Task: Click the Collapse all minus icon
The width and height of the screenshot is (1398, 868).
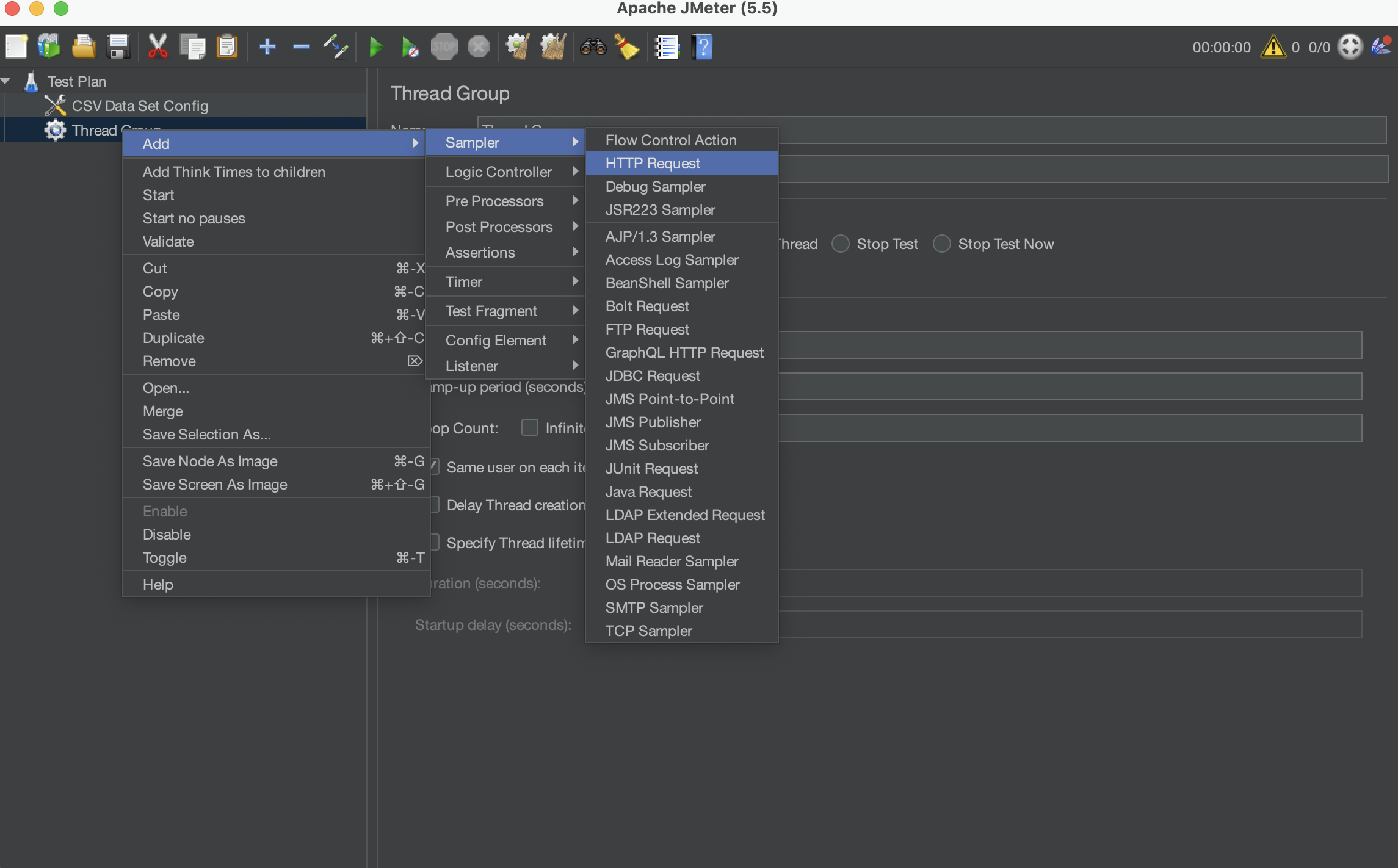Action: click(302, 46)
